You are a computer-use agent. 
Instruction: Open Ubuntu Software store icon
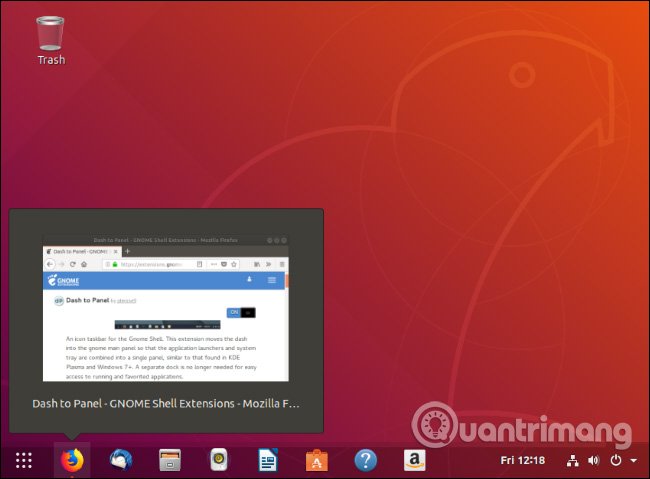pos(317,461)
